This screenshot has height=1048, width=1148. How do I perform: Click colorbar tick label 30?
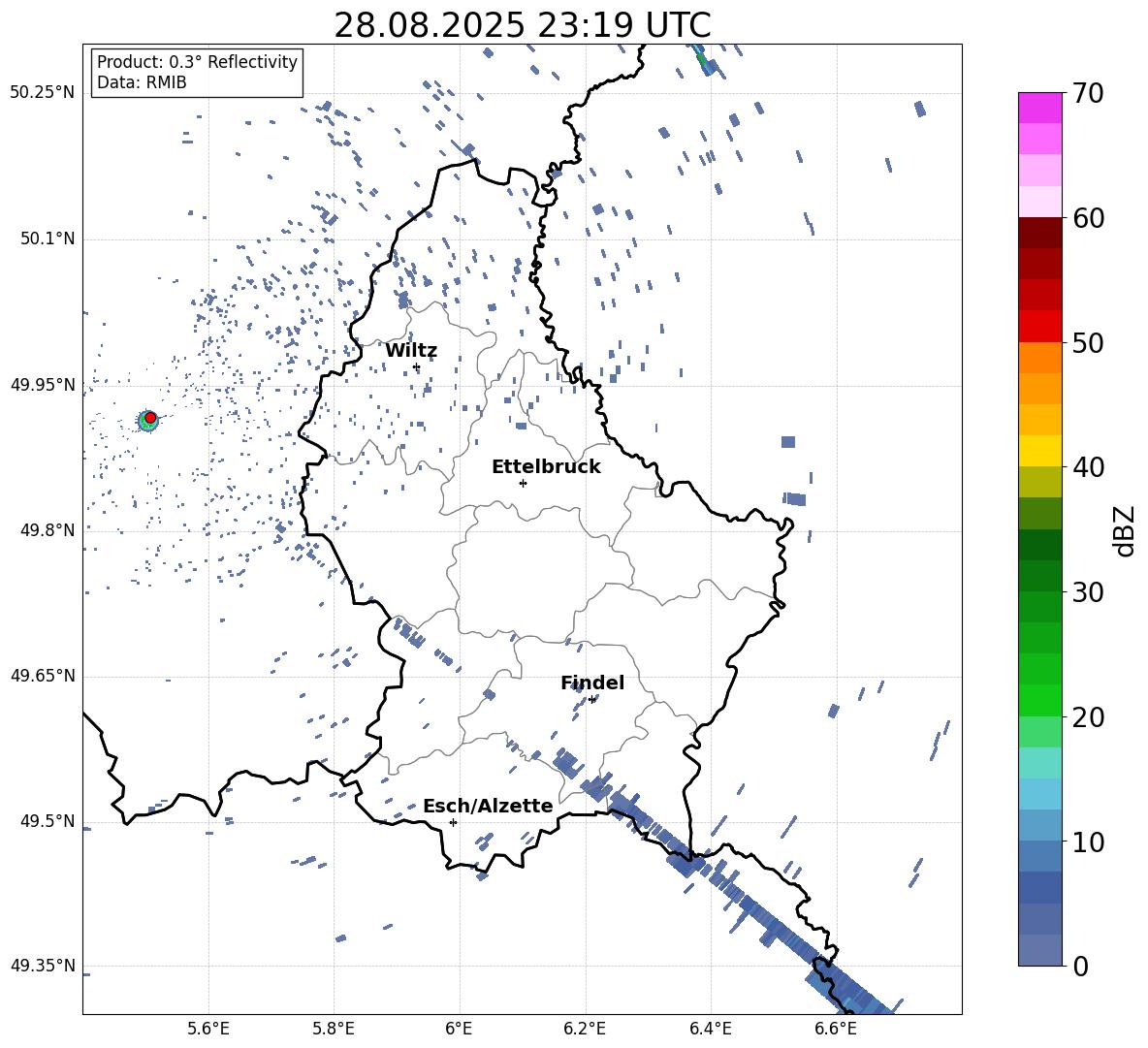1088,592
